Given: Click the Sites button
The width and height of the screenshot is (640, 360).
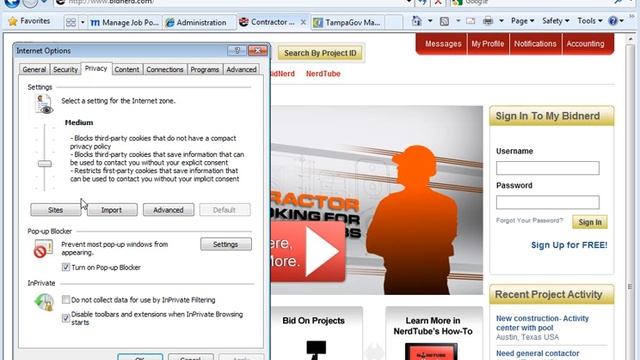Looking at the screenshot, I should [56, 210].
